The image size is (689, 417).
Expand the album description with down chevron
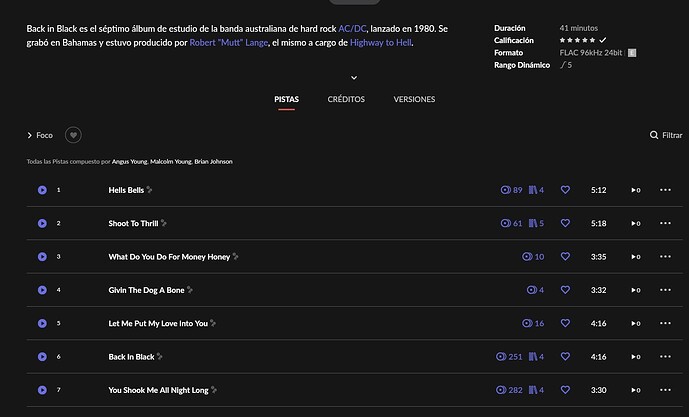(x=354, y=78)
